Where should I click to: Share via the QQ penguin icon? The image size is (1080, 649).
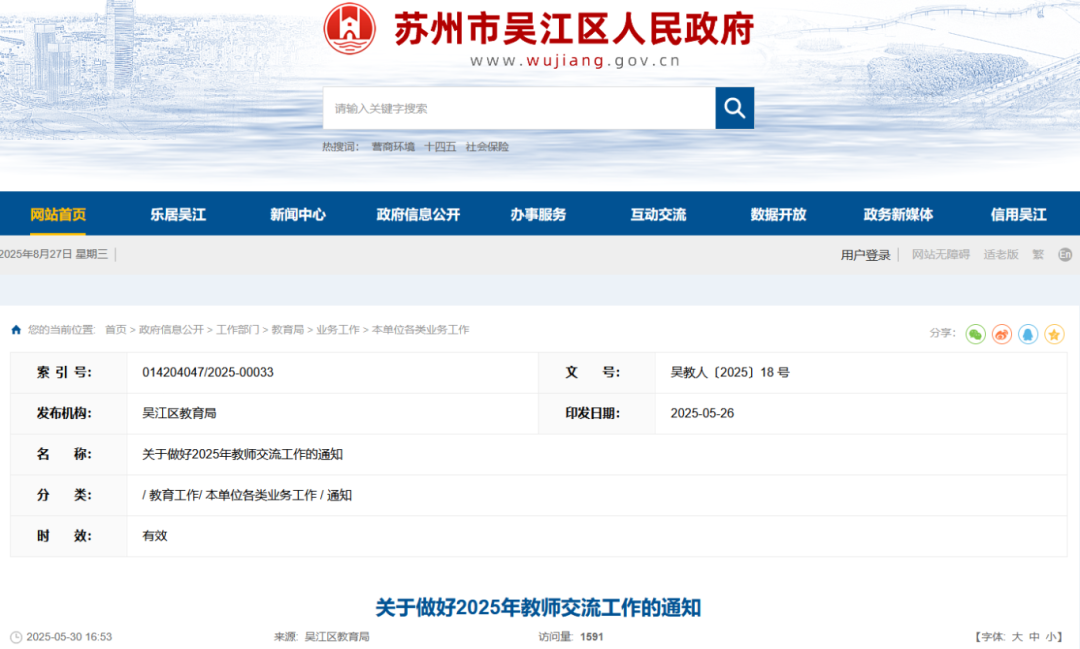coord(1028,334)
